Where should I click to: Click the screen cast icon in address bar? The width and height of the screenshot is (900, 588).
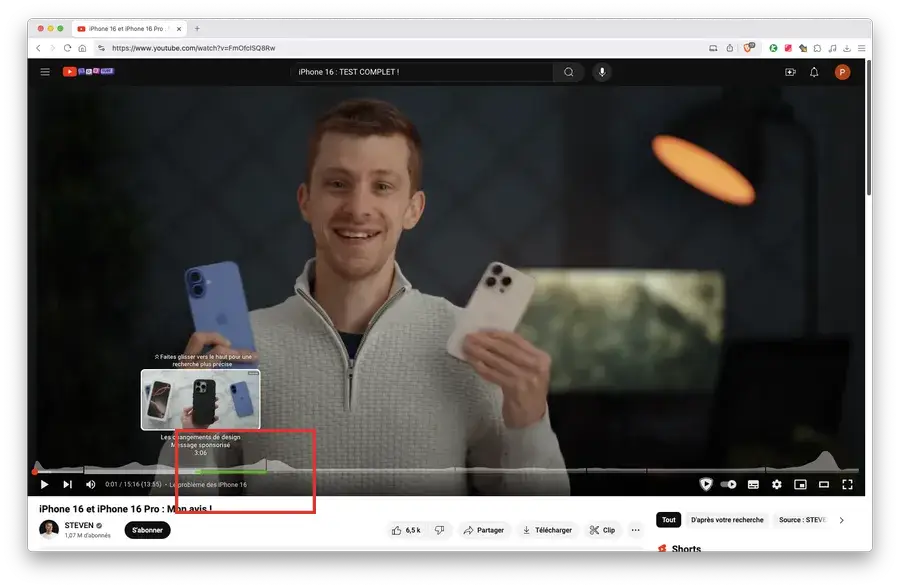click(x=713, y=48)
